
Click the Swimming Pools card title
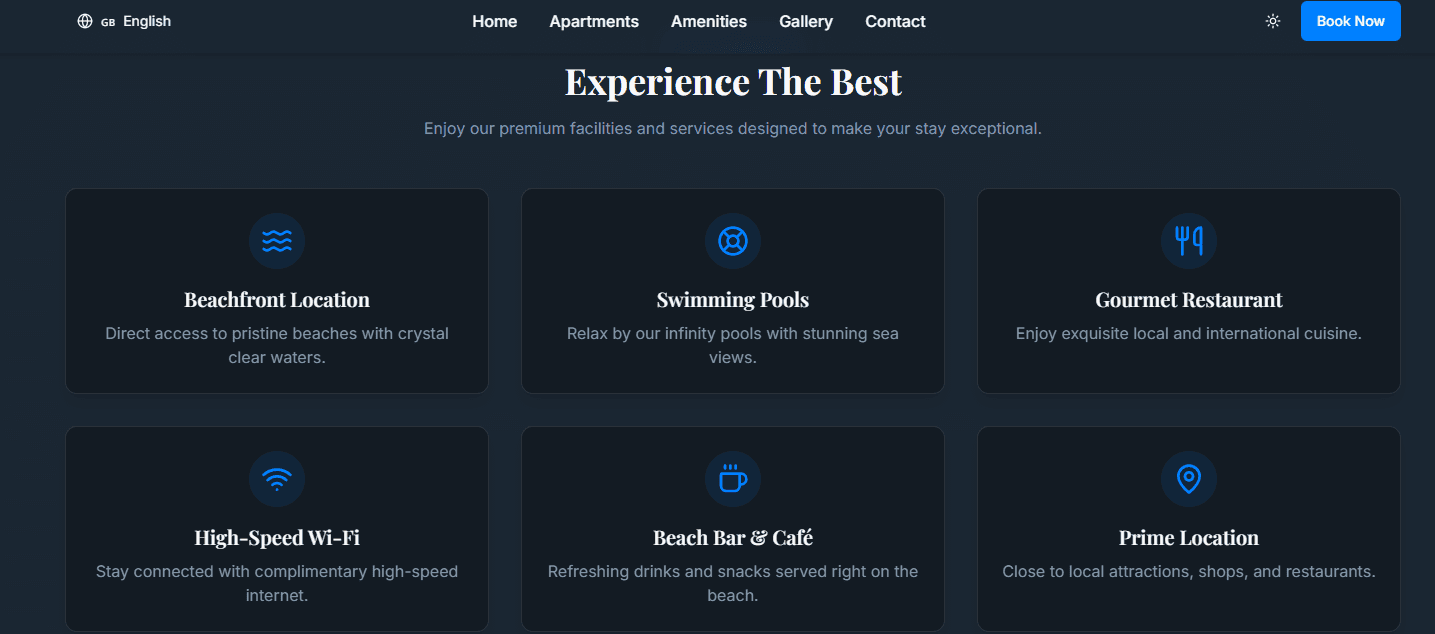[733, 300]
